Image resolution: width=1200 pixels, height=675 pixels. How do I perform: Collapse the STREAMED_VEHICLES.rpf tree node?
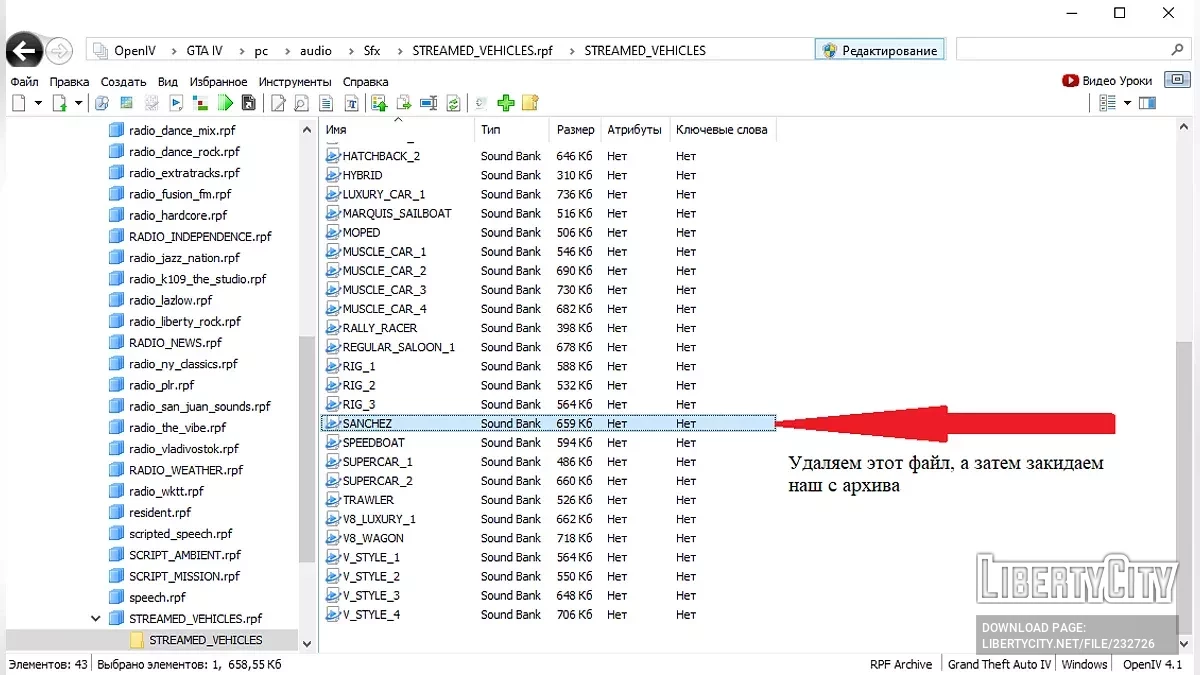click(96, 619)
